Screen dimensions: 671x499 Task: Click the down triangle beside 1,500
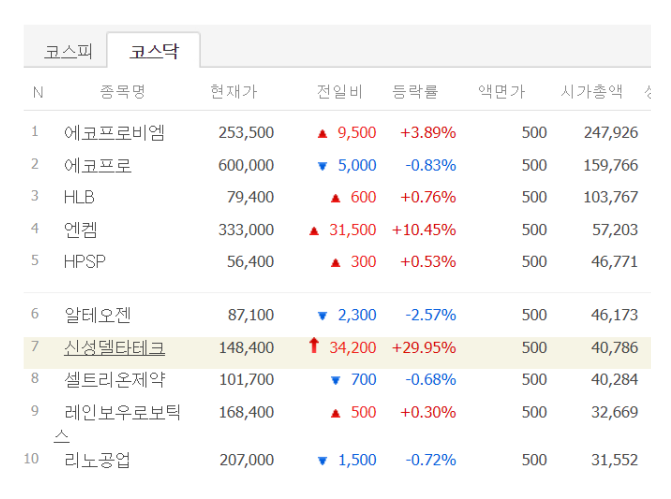pyautogui.click(x=322, y=461)
